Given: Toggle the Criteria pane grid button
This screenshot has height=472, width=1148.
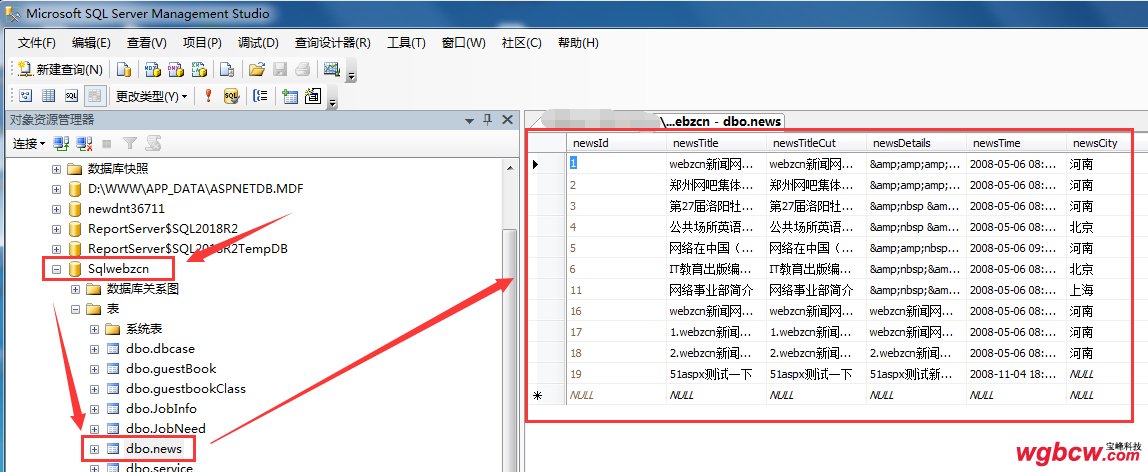Looking at the screenshot, I should pos(48,96).
